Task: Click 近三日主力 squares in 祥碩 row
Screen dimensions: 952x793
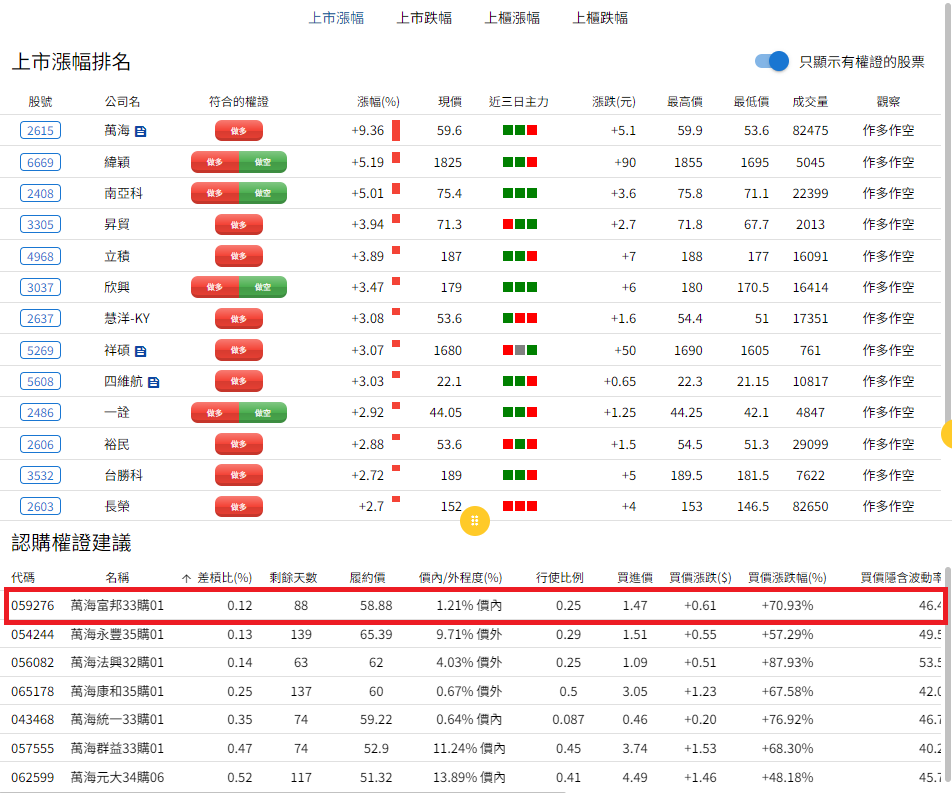Action: coord(519,350)
